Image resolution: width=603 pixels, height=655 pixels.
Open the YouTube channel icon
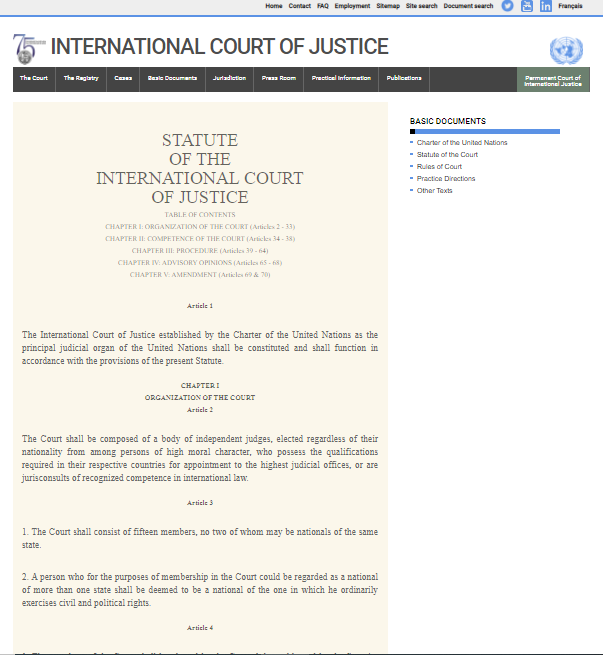point(526,6)
